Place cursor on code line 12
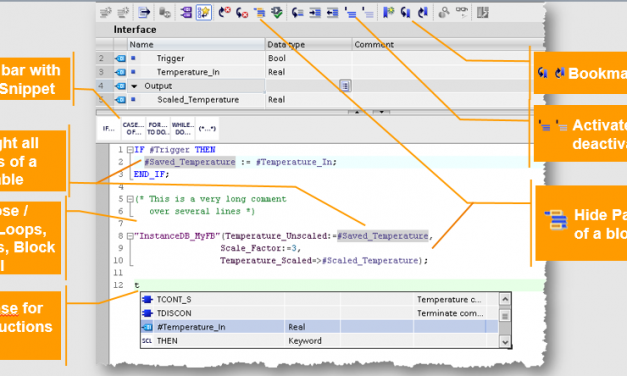The width and height of the screenshot is (627, 376). [x=339, y=285]
